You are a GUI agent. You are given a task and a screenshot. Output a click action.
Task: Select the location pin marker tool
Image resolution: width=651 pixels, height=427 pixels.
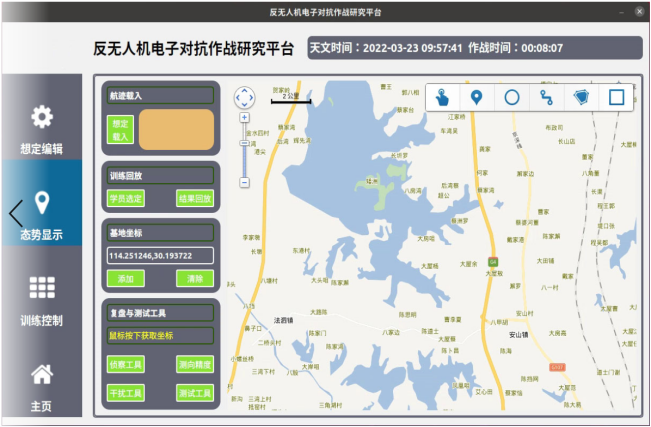pyautogui.click(x=477, y=98)
